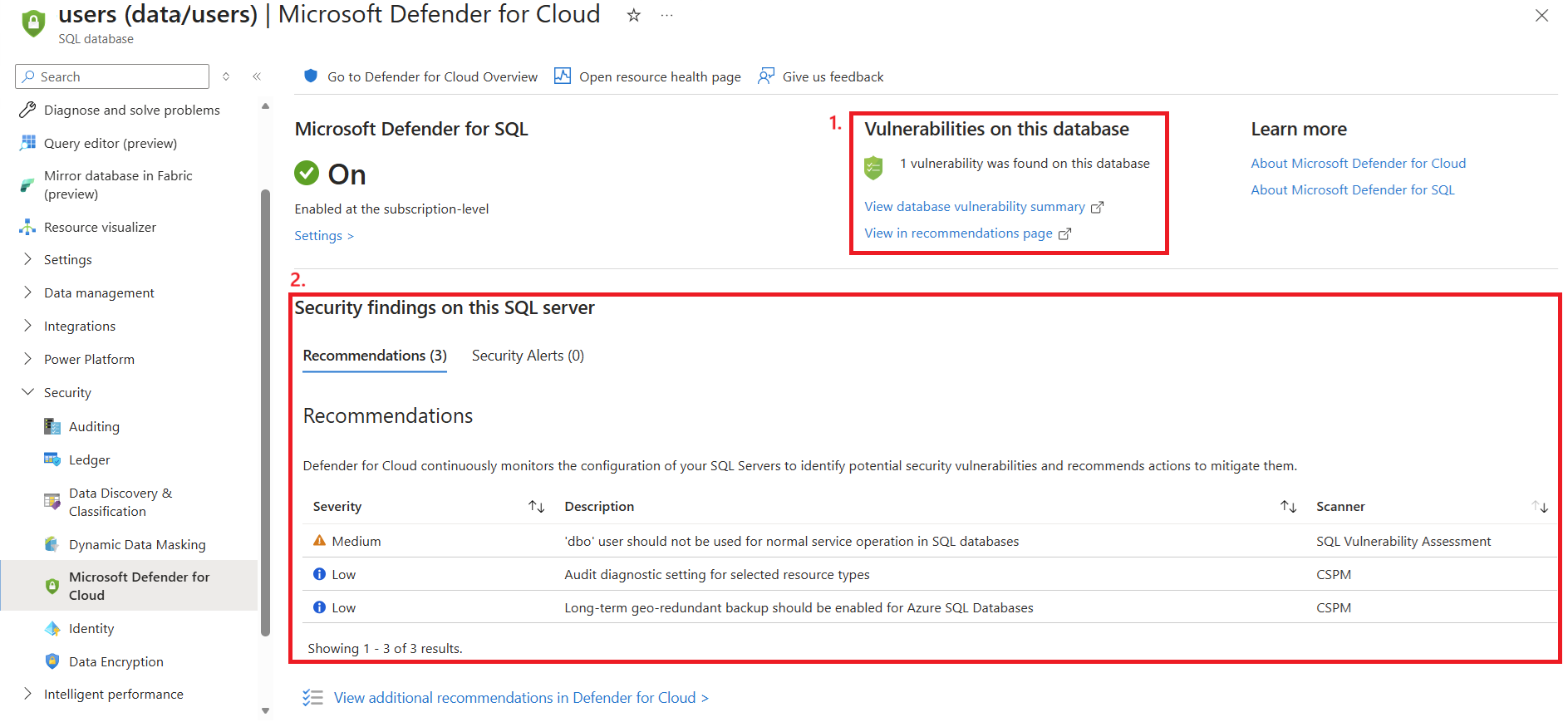Click the info icon in geo-redundant backup row
The image size is (1568, 722).
(x=319, y=607)
